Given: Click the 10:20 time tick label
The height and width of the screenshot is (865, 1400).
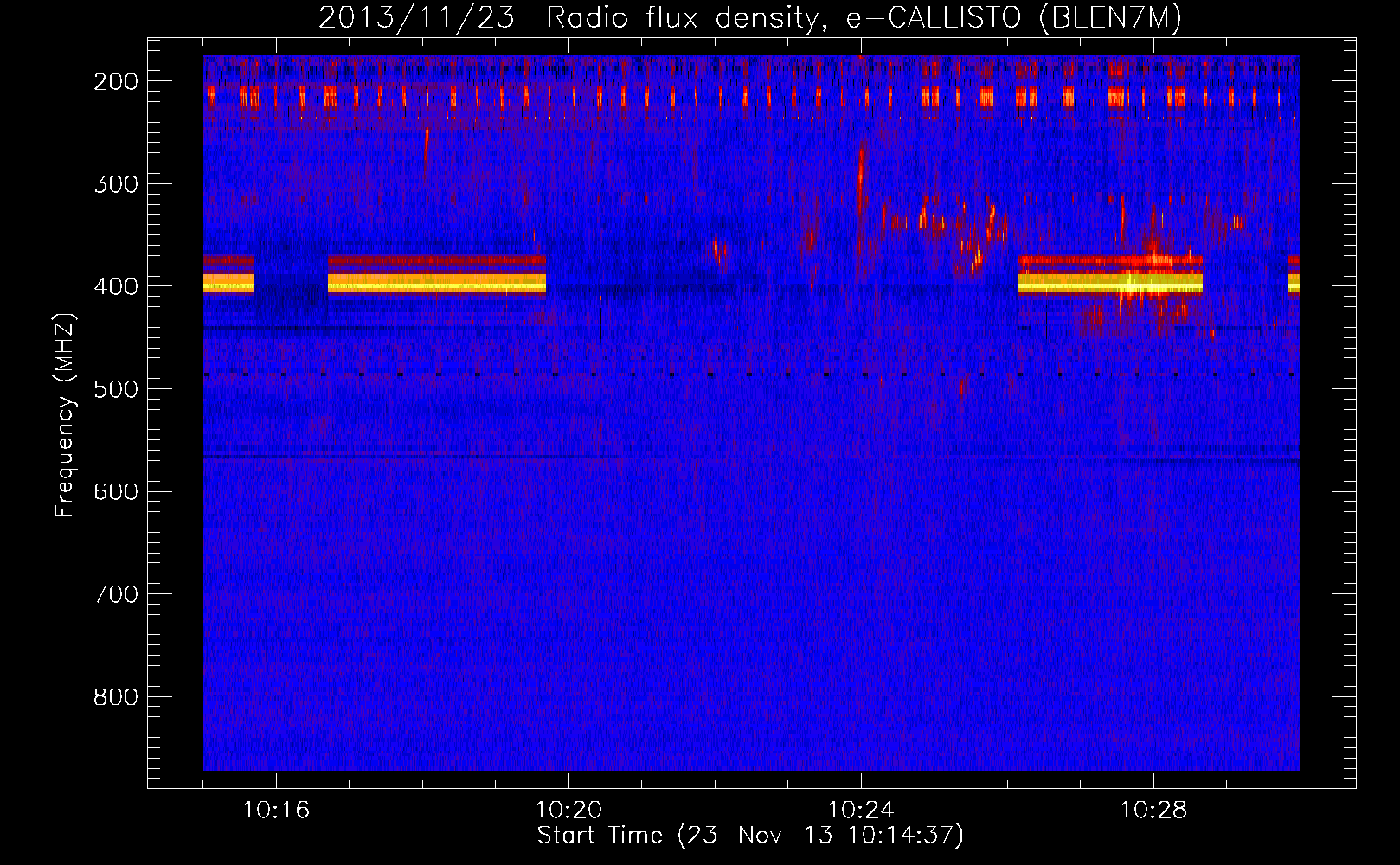Looking at the screenshot, I should (x=568, y=811).
